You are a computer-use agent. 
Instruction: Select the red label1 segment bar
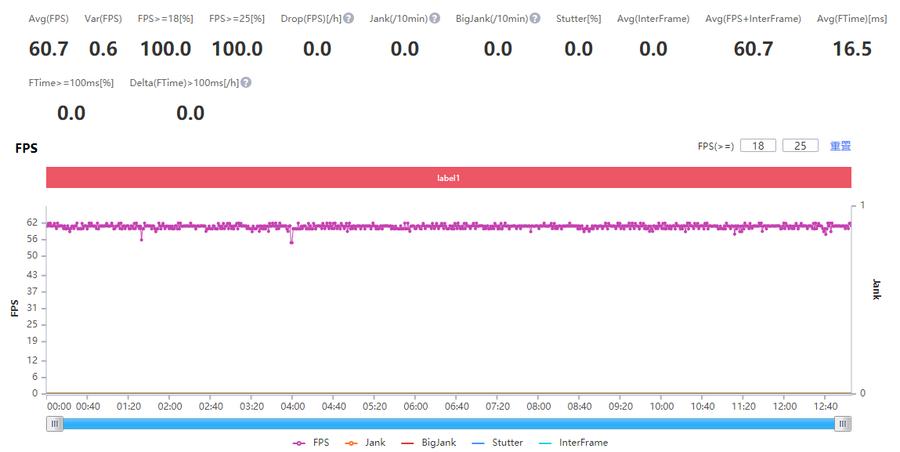pyautogui.click(x=448, y=177)
